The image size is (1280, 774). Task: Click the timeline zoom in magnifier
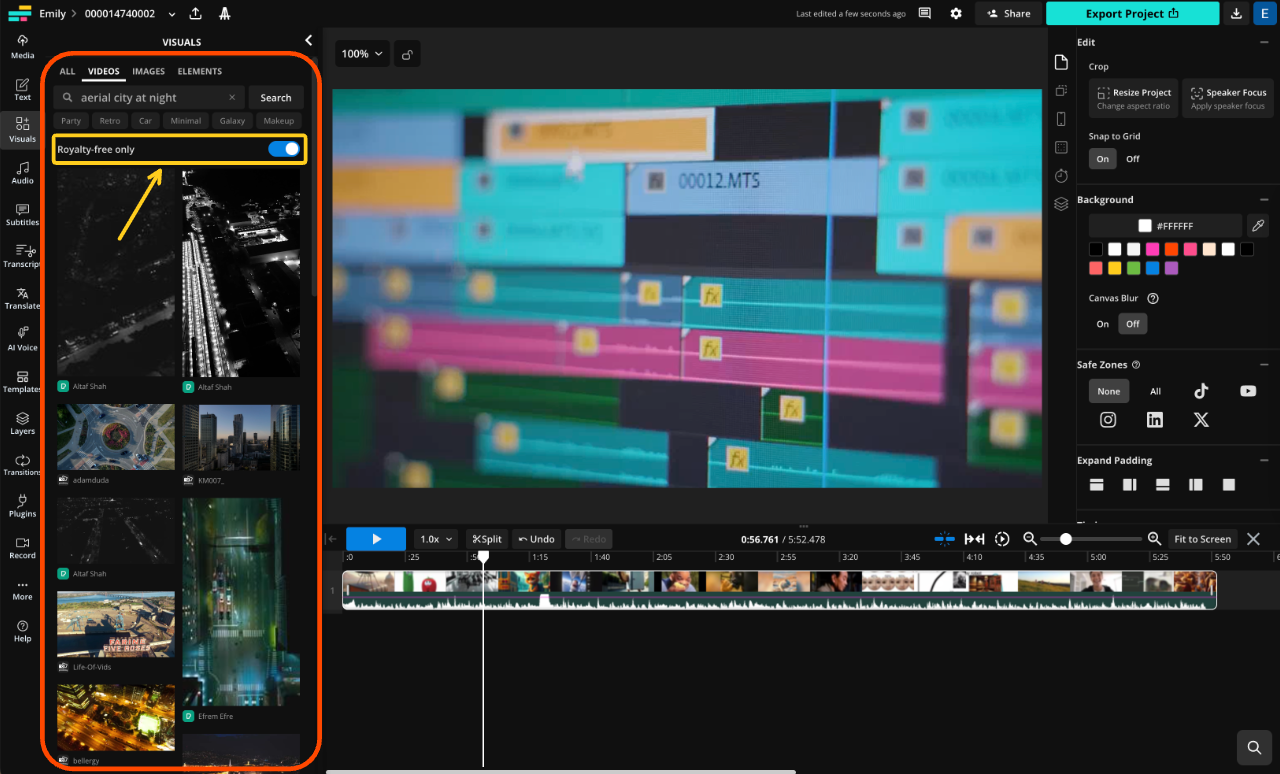pos(1154,539)
